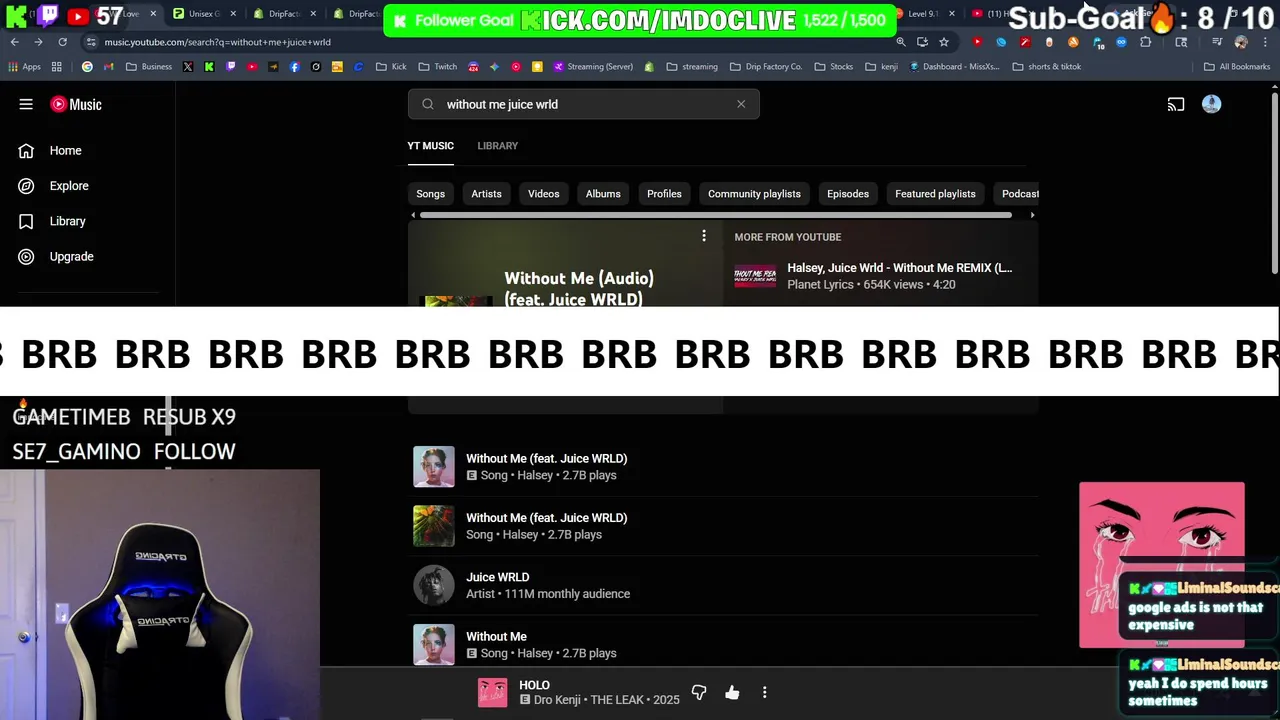
Task: Click the browser back arrow
Action: (15, 42)
